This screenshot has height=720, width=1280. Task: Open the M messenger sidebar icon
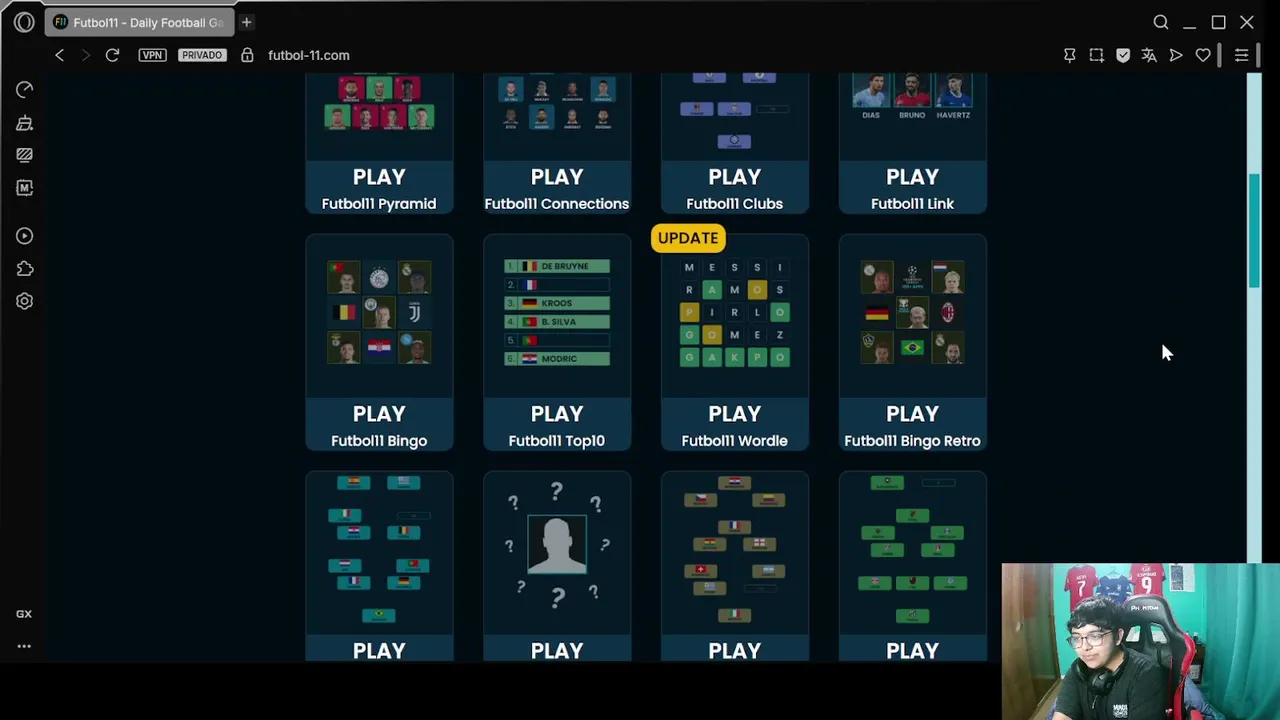tap(25, 188)
